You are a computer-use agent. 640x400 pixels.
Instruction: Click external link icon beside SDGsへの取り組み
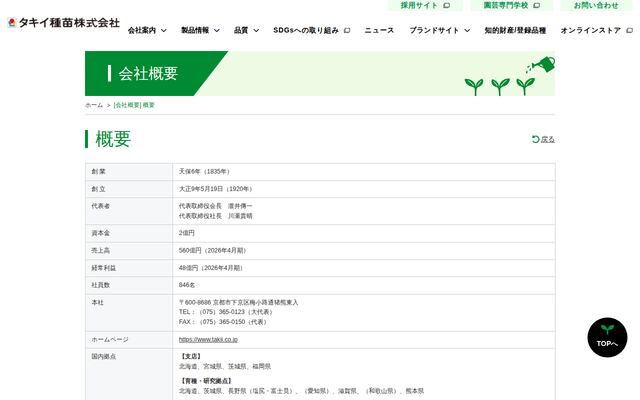347,31
